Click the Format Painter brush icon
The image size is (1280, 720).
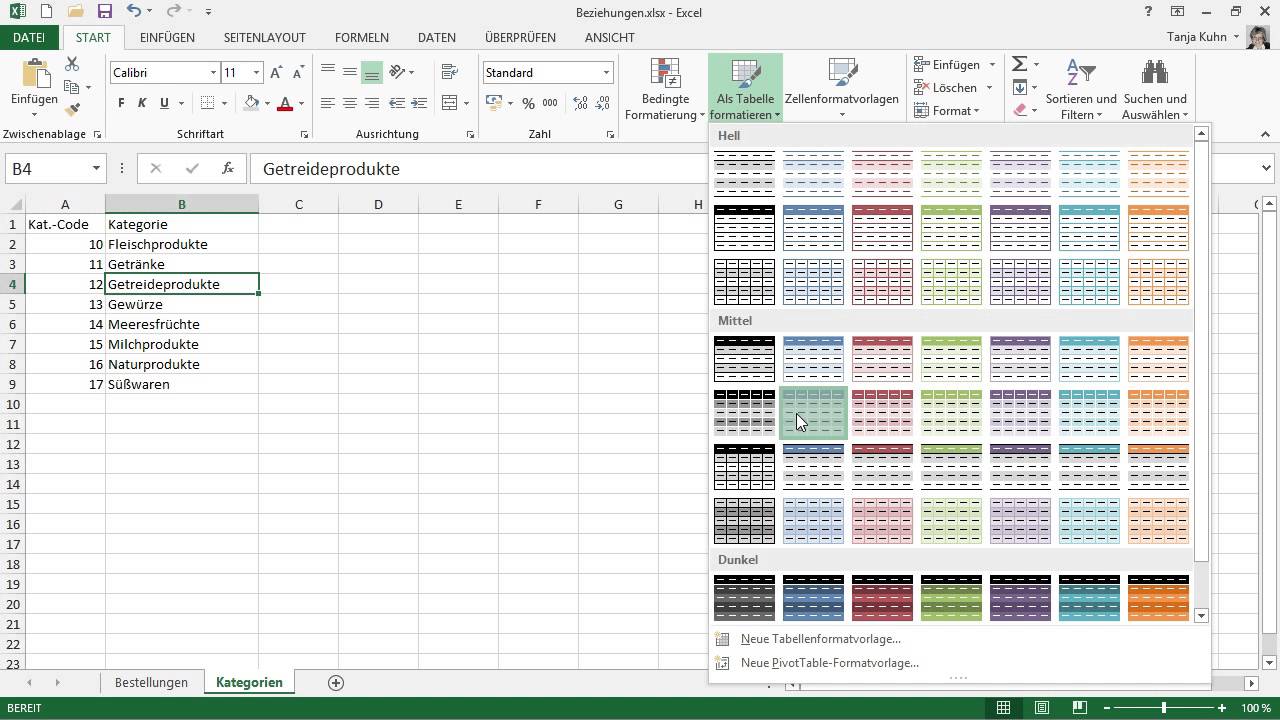point(72,110)
